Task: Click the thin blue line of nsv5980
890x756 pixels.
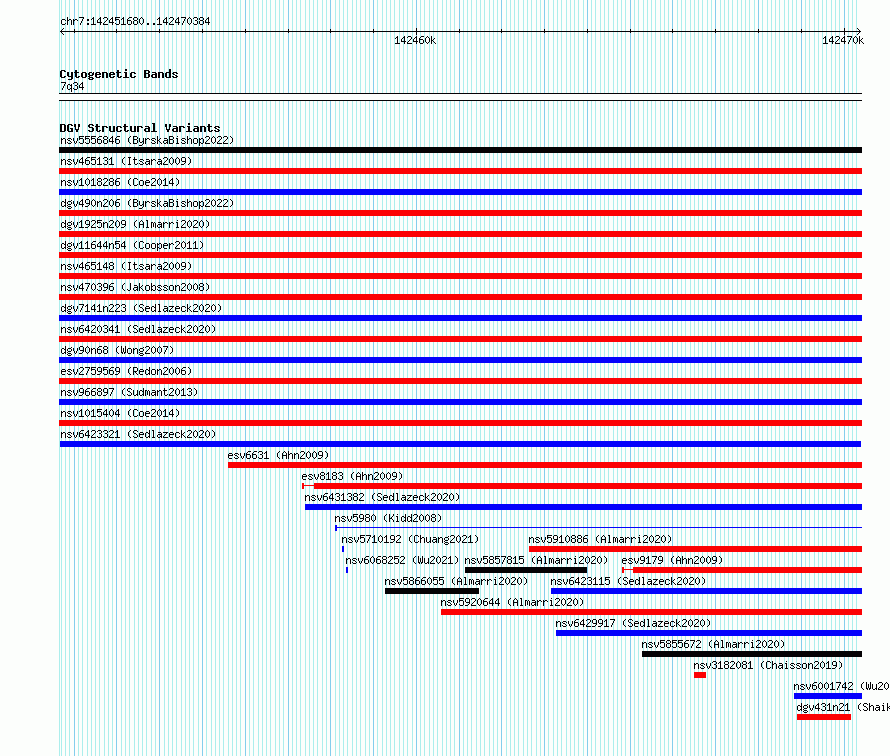Action: [x=599, y=528]
